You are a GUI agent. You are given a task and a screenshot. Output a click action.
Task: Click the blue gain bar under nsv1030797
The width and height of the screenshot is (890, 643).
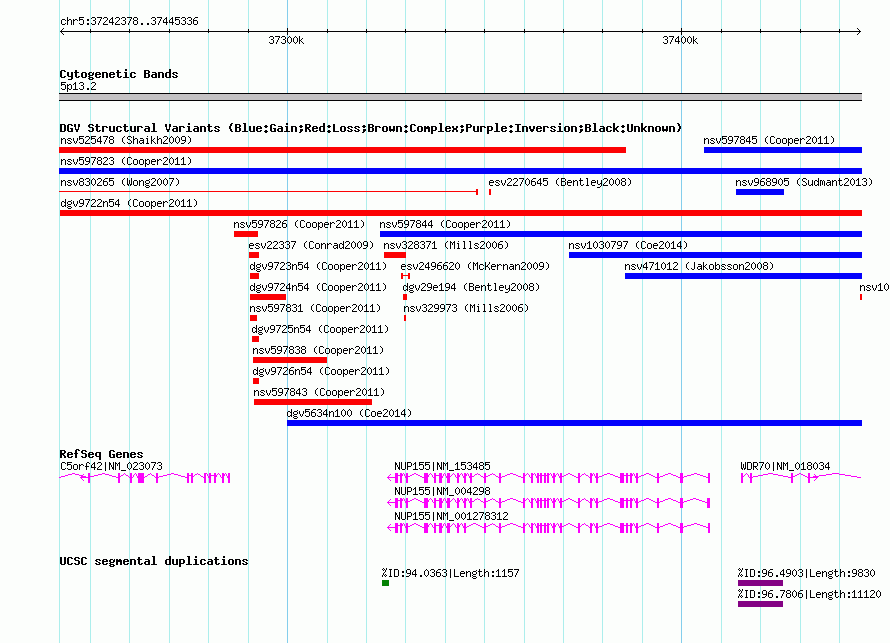[x=715, y=255]
